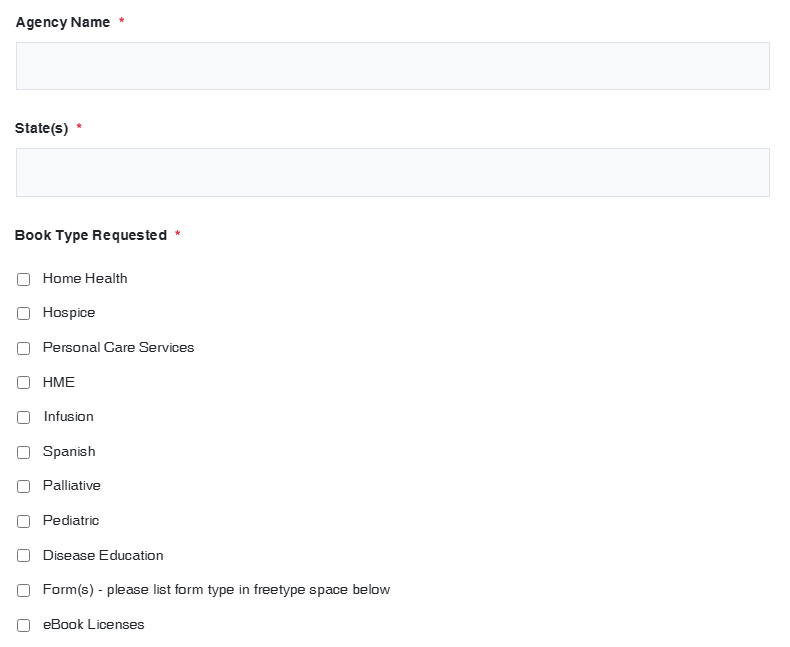Screen dimensions: 790x647
Task: Check the Form(s) freetype option box
Action: click(x=23, y=590)
